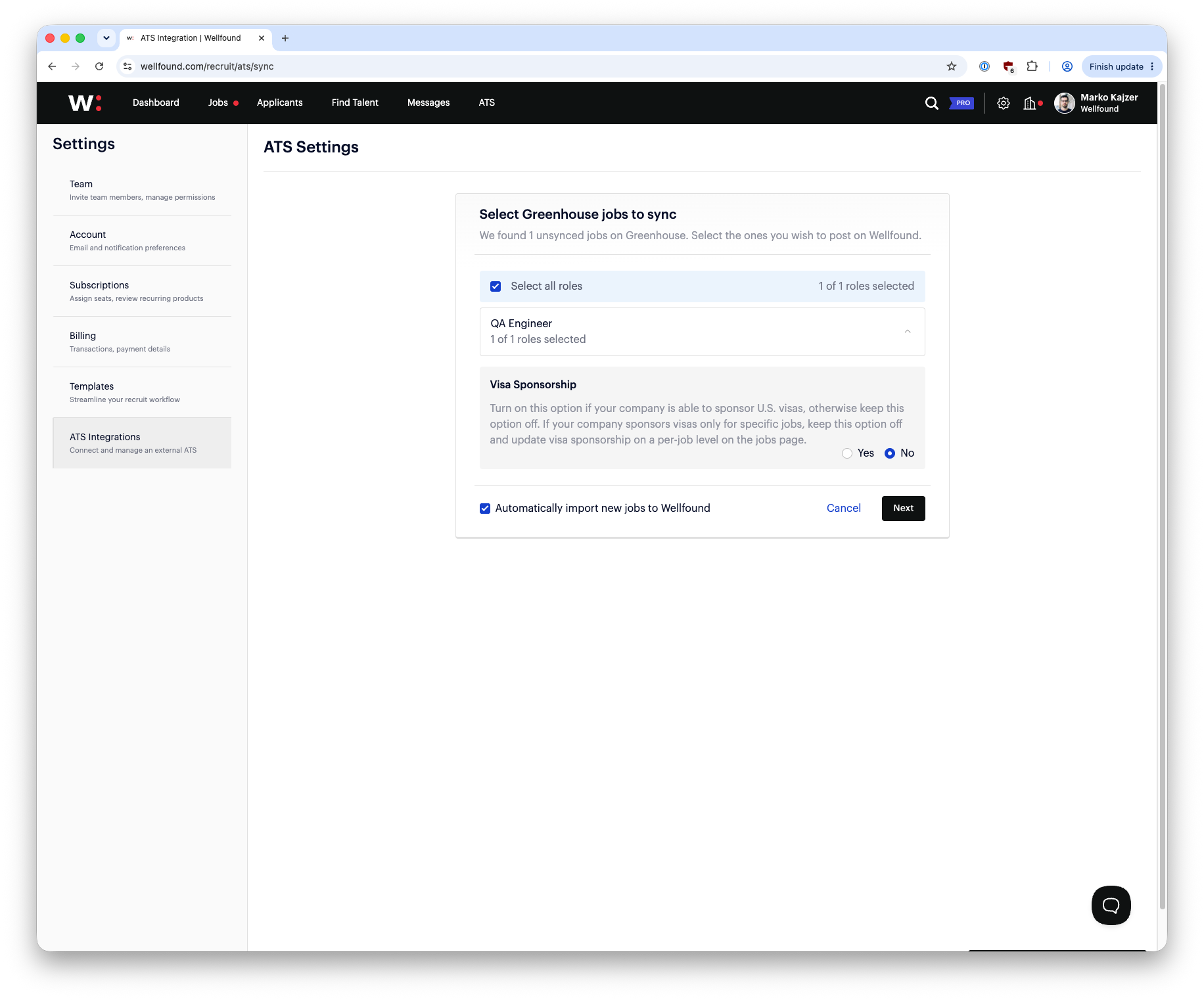The image size is (1204, 1000).
Task: Click the Next button
Action: (x=903, y=509)
